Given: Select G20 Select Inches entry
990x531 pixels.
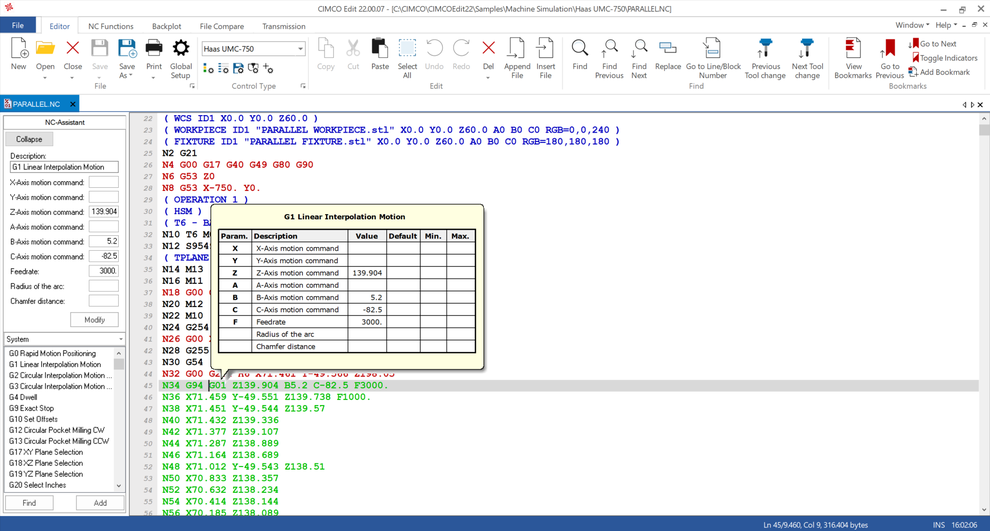Looking at the screenshot, I should [x=37, y=485].
